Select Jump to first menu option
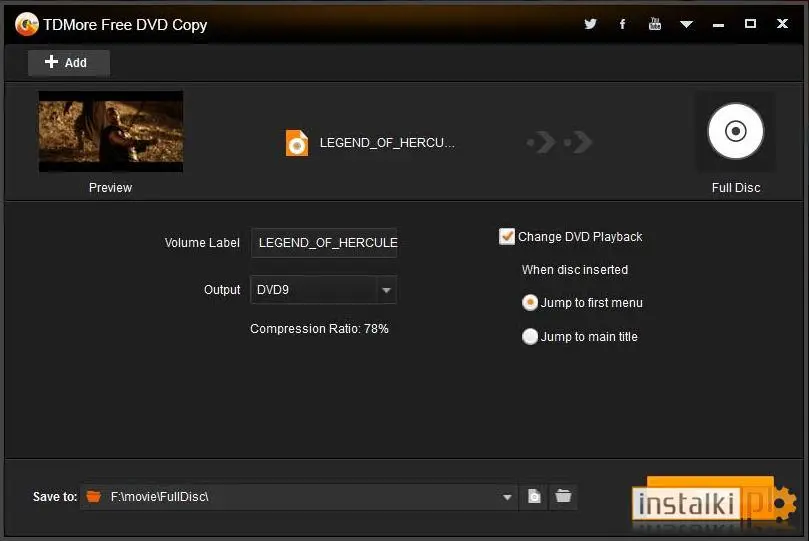 point(529,302)
